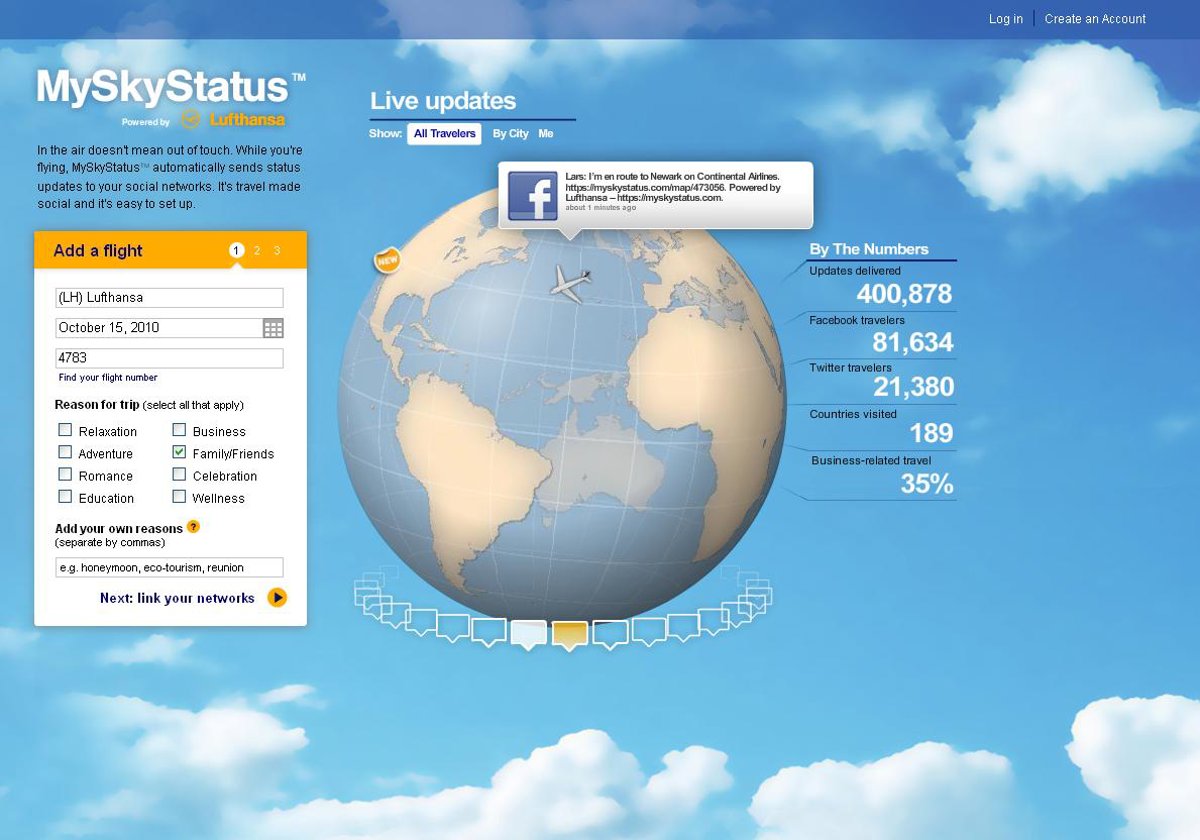Click the Log in link

point(1005,19)
